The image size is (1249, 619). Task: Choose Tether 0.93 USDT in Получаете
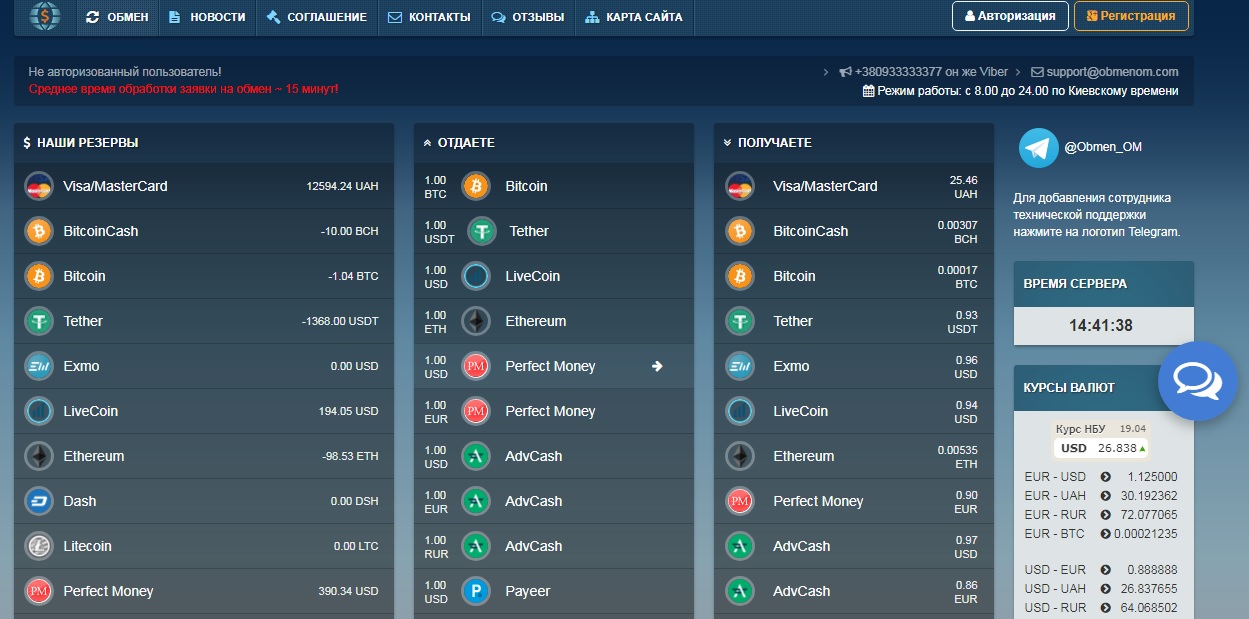(854, 321)
